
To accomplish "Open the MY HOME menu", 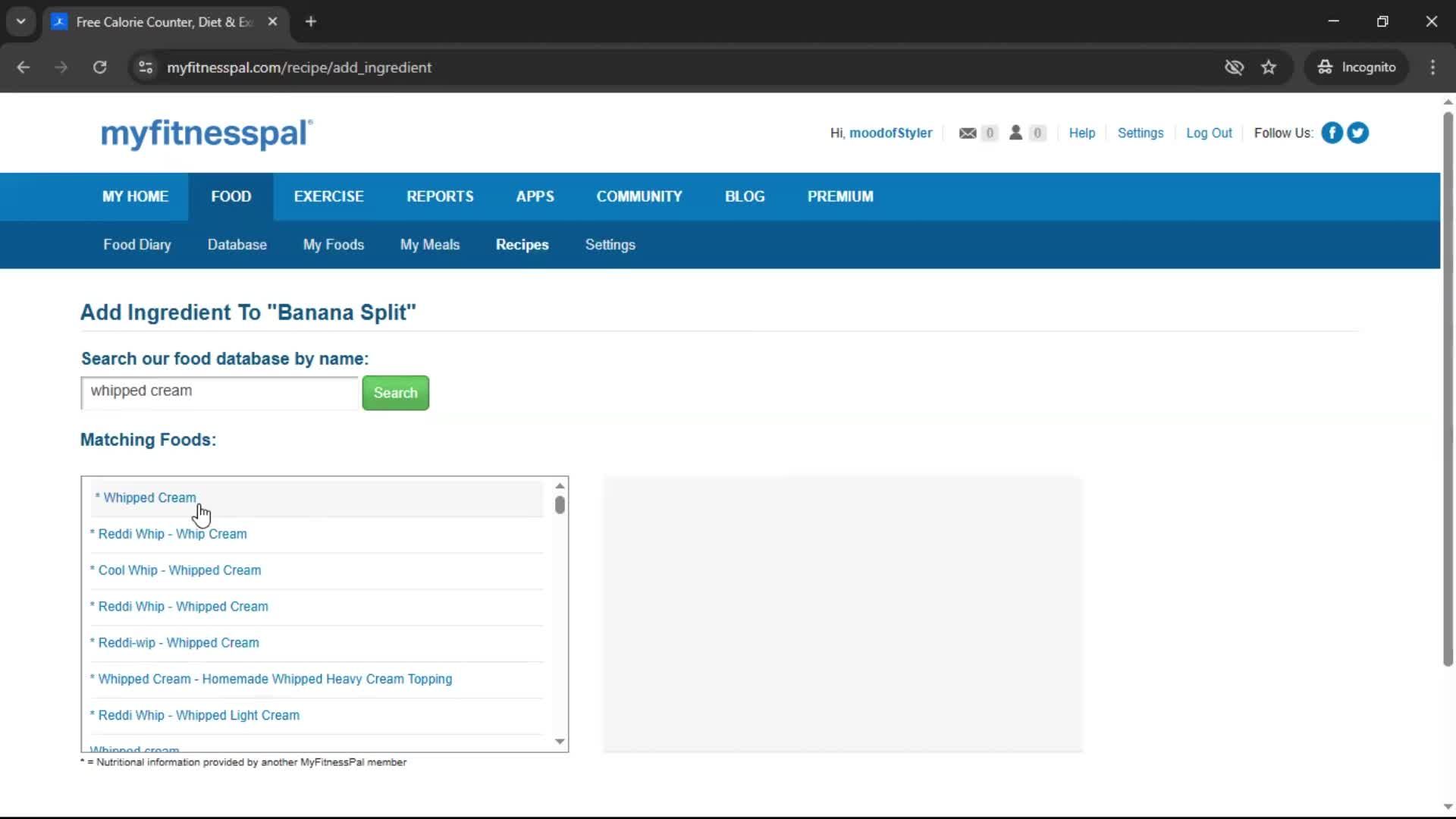I will point(135,196).
